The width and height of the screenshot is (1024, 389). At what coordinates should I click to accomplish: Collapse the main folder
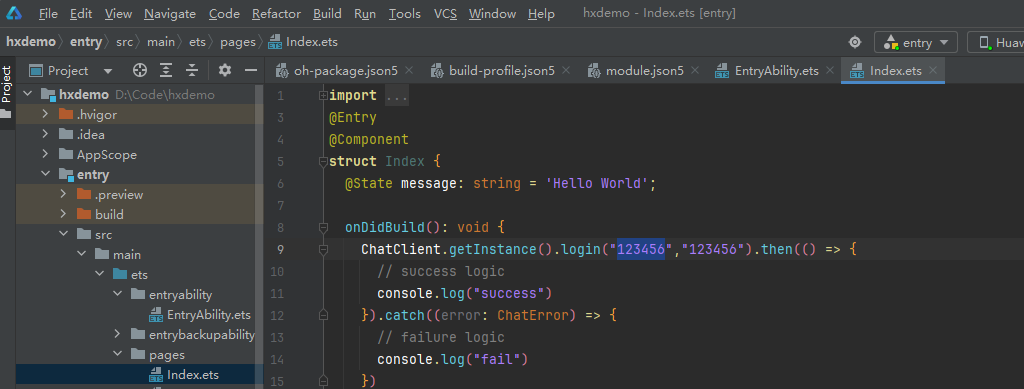(82, 255)
